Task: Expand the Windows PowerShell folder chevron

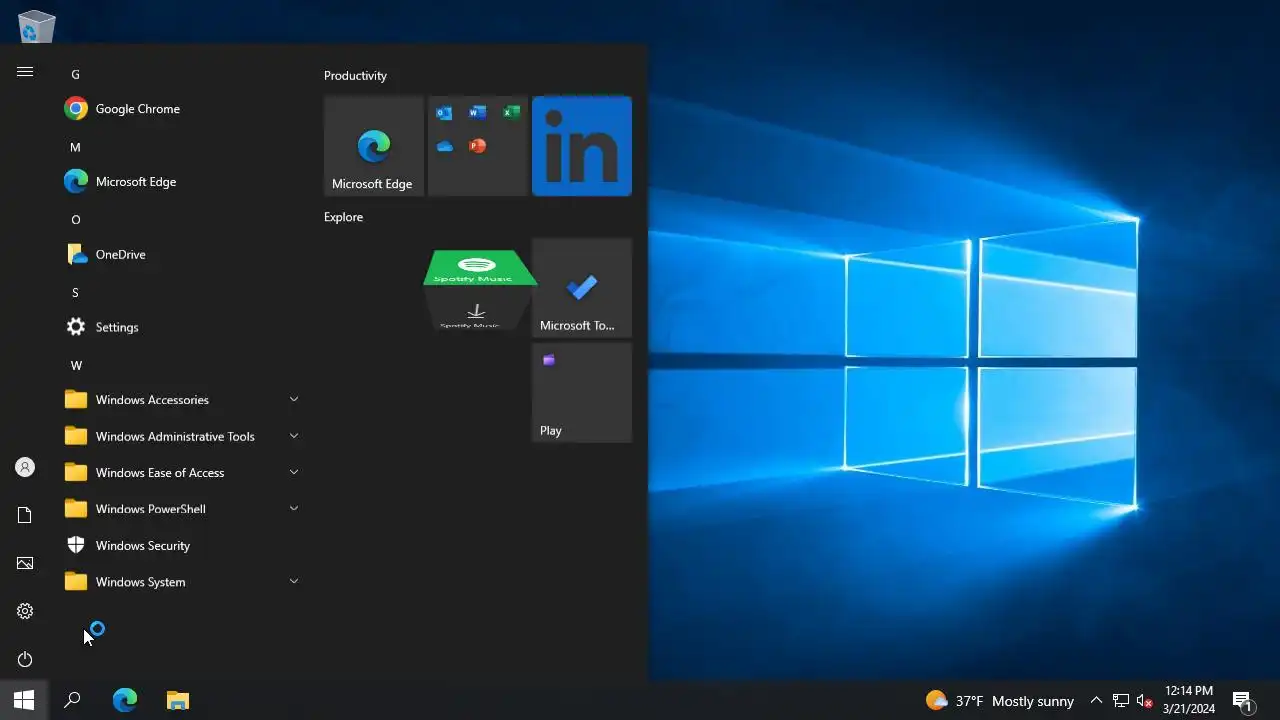Action: pyautogui.click(x=294, y=508)
